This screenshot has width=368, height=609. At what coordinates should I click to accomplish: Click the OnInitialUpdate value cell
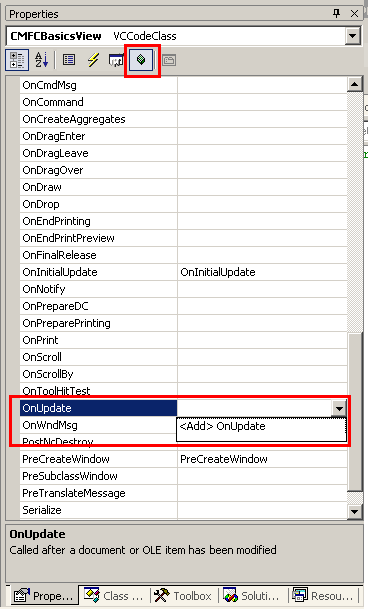262,272
